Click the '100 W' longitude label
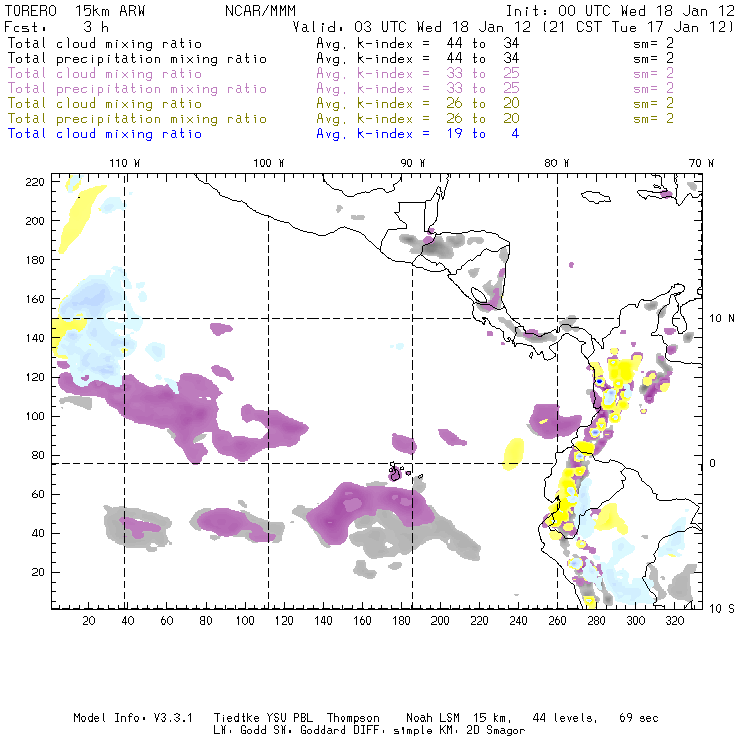The width and height of the screenshot is (740, 740). point(269,163)
